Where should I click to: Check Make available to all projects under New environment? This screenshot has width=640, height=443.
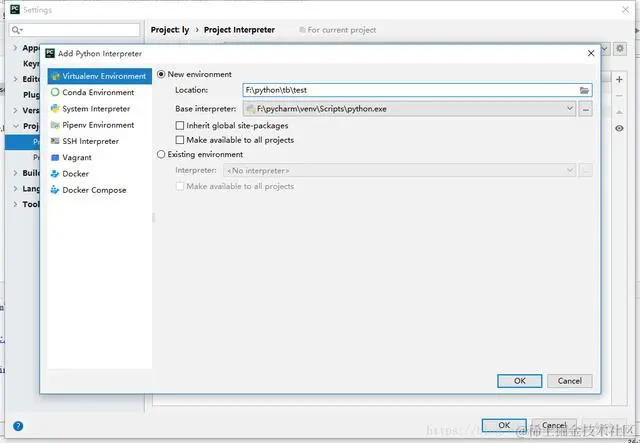tap(180, 140)
